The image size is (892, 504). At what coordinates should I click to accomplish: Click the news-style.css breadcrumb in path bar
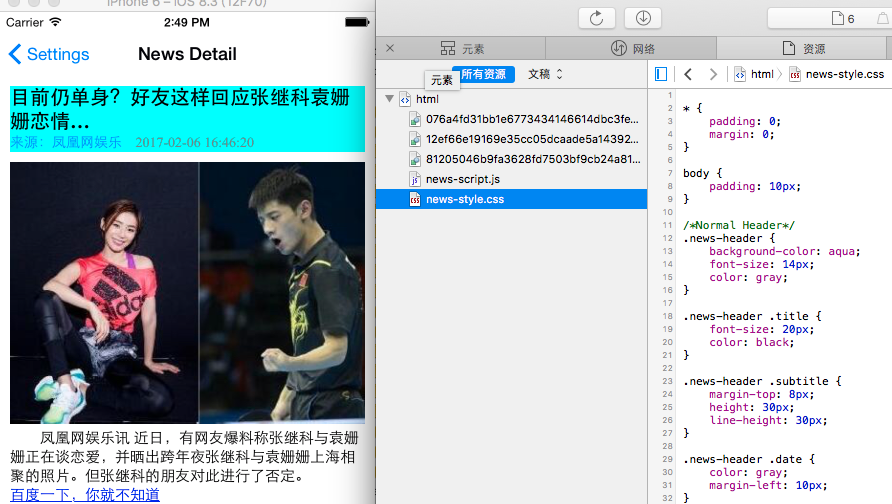837,74
